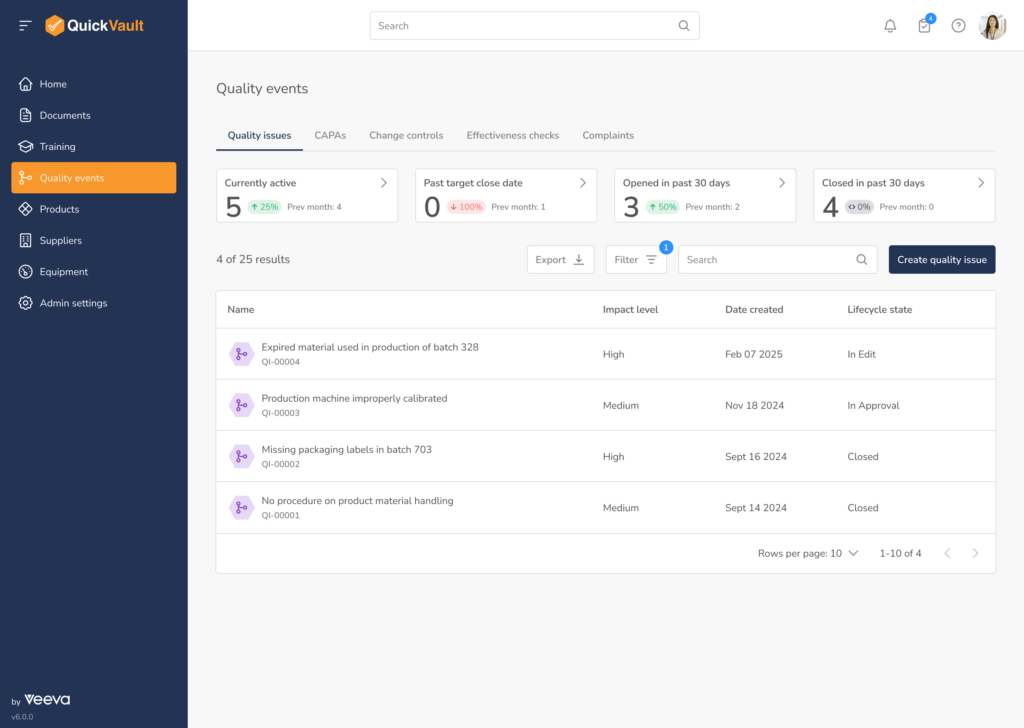The height and width of the screenshot is (728, 1024).
Task: Go to Documents in the sidebar
Action: [65, 115]
